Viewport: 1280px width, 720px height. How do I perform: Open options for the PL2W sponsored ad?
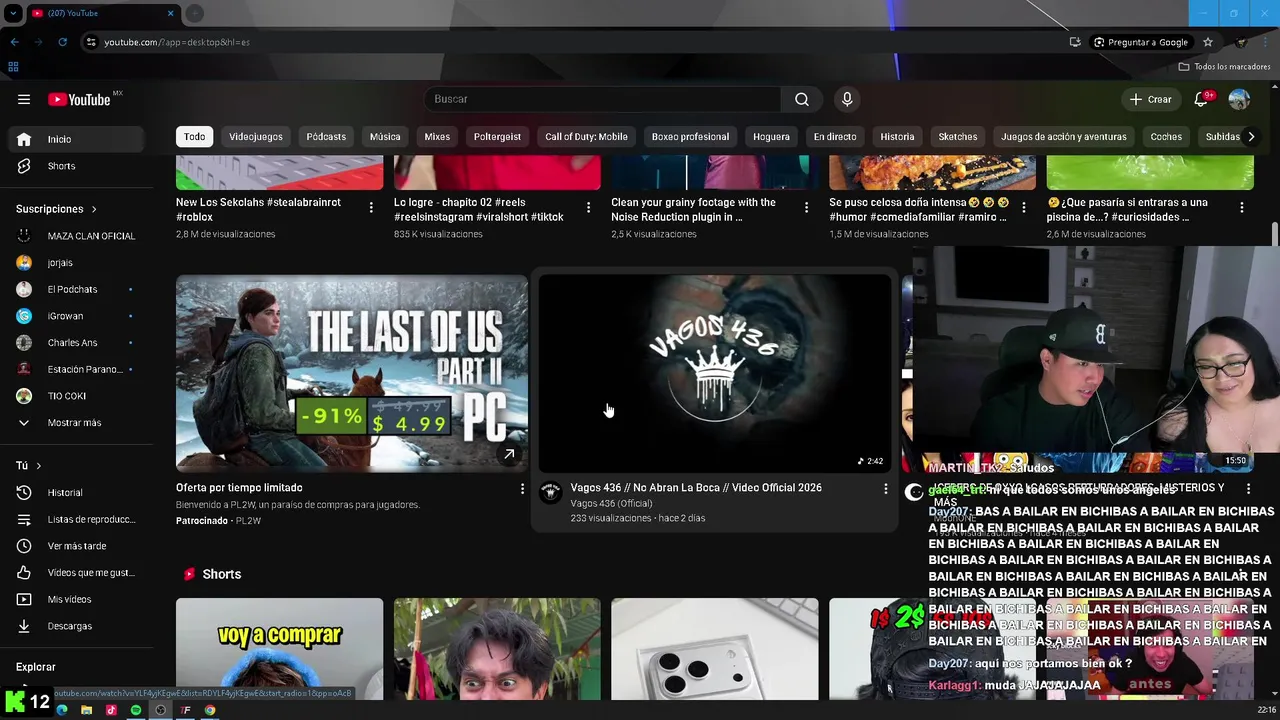pyautogui.click(x=521, y=489)
